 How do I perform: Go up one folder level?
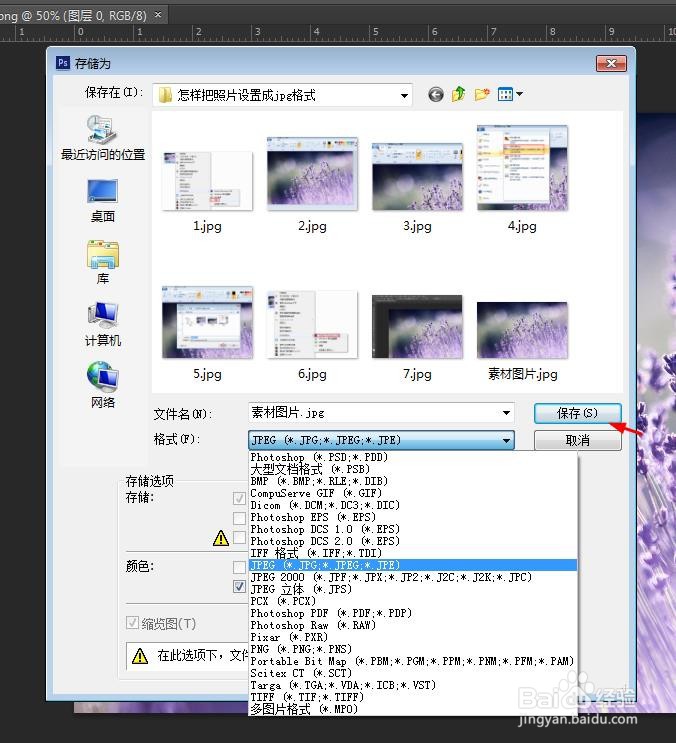click(458, 94)
